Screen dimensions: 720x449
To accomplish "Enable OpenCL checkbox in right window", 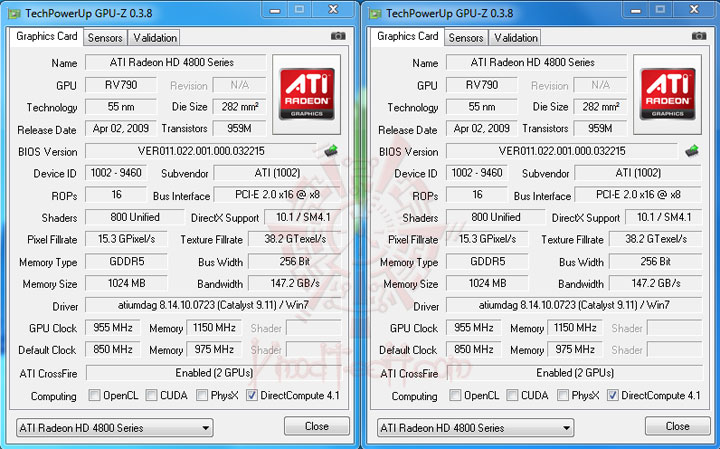I will click(455, 395).
